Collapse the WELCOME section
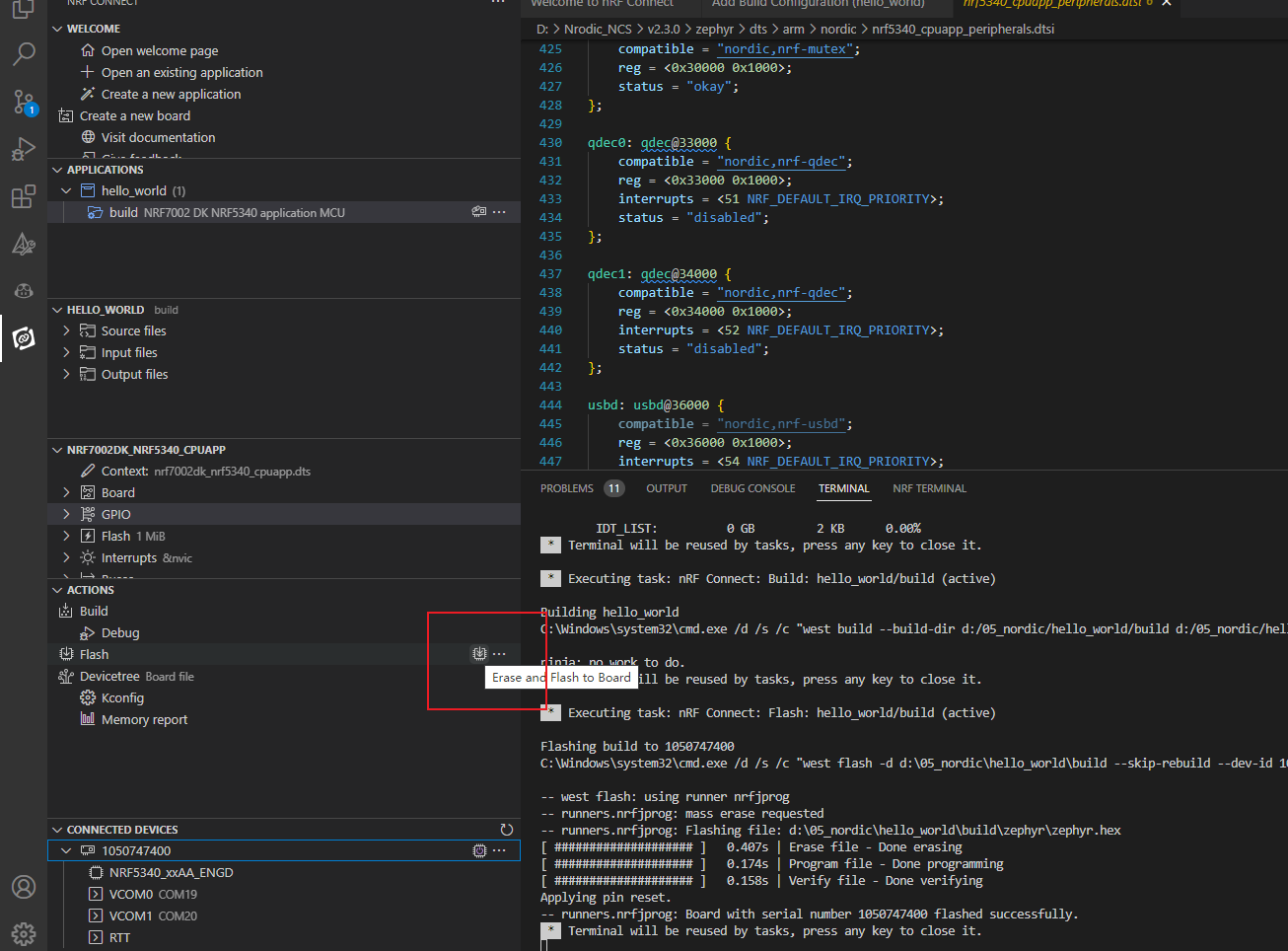1288x951 pixels. (x=57, y=29)
